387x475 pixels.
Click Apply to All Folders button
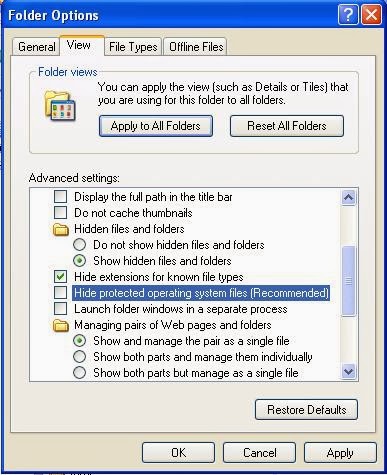tap(156, 126)
